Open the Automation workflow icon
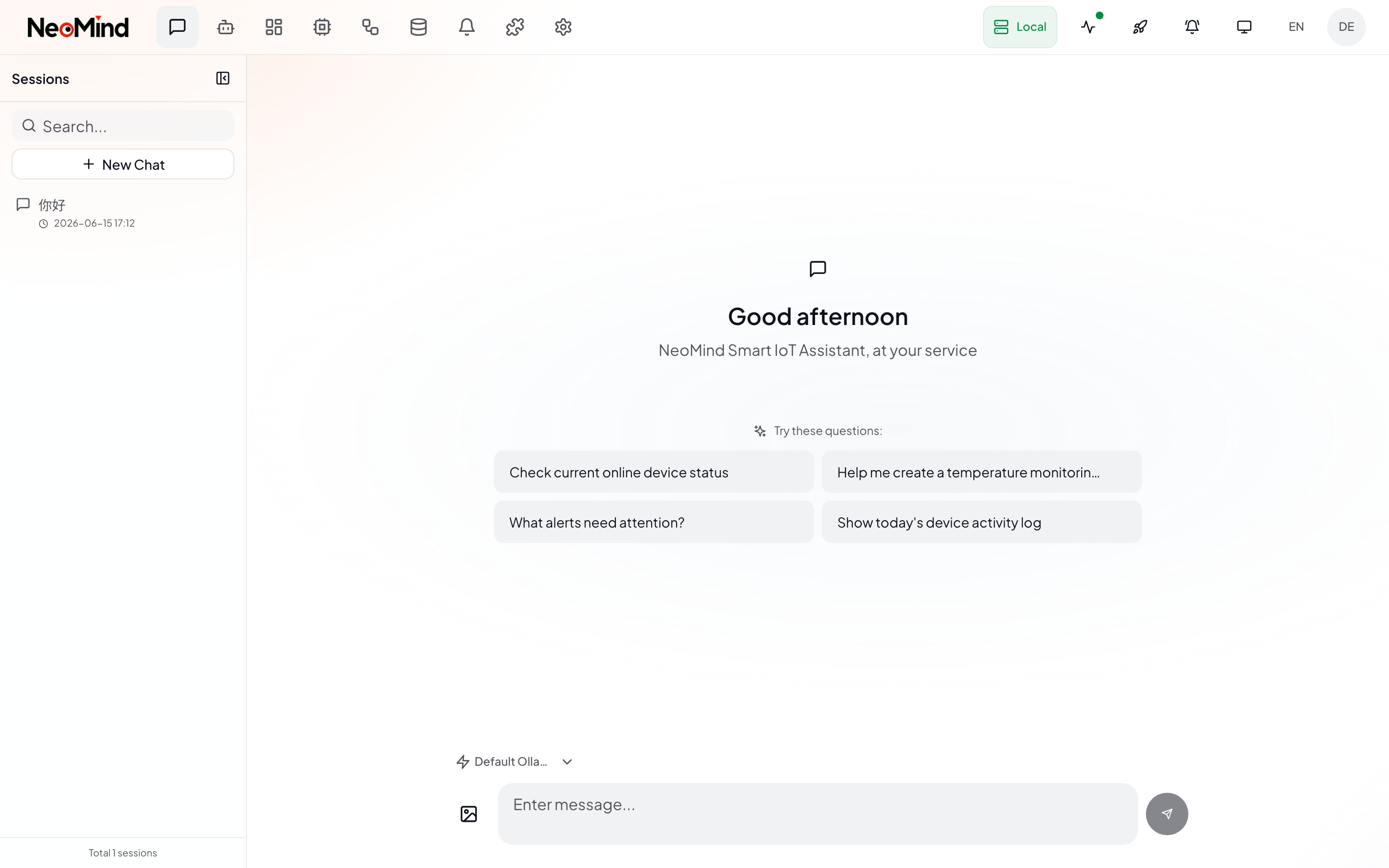 click(370, 27)
